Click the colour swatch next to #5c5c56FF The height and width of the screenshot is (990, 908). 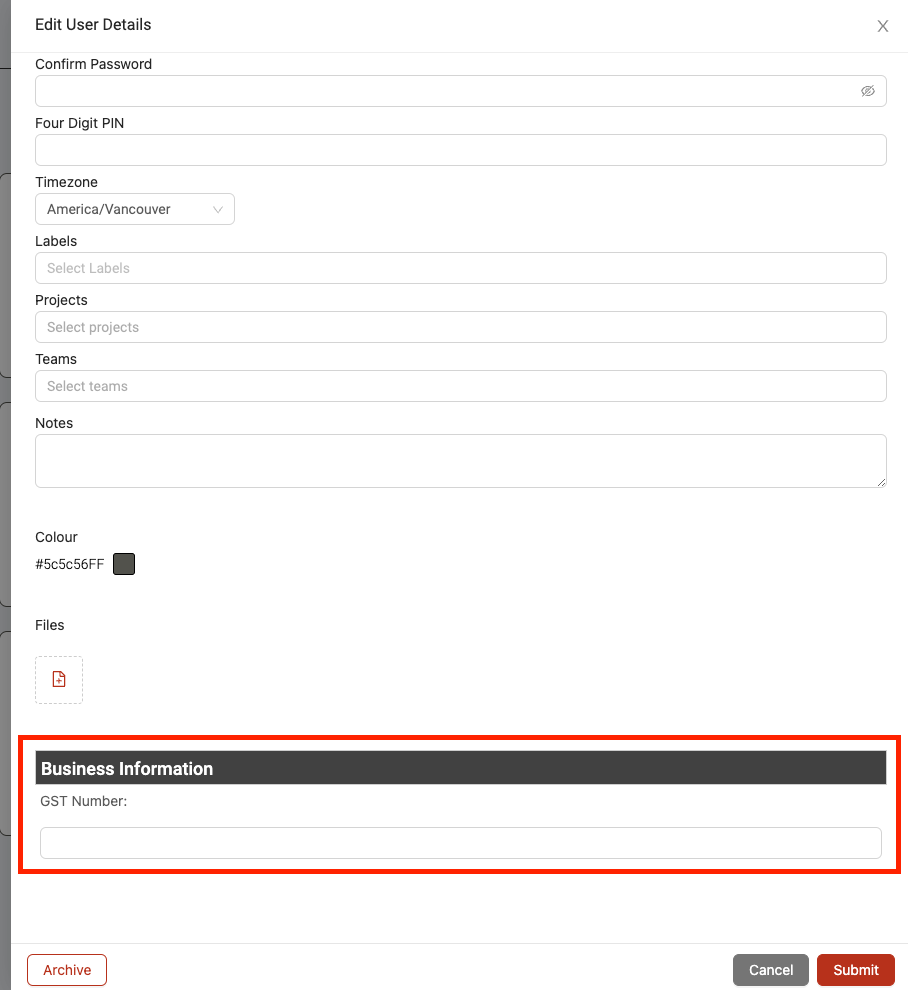click(x=124, y=564)
